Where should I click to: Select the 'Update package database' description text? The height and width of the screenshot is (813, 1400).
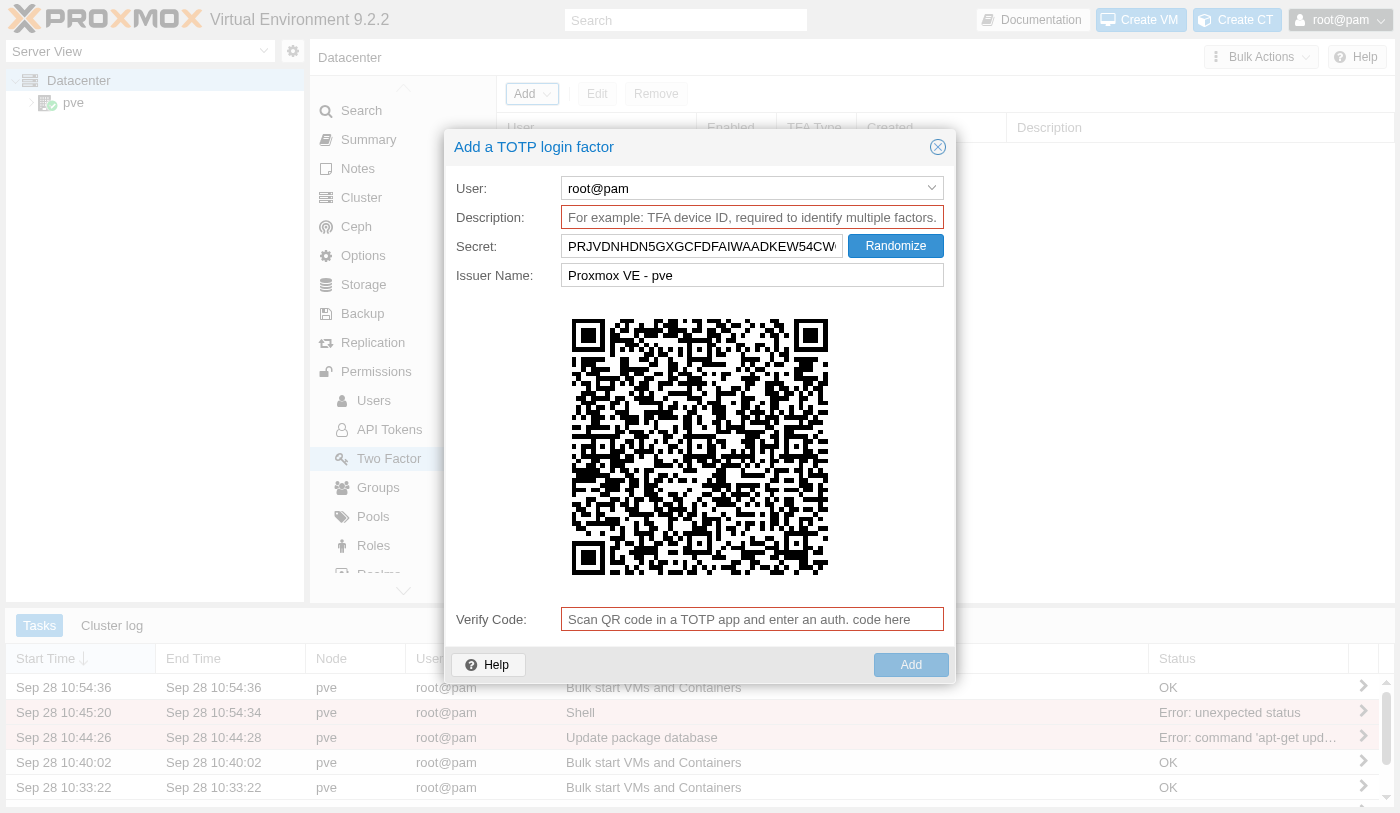[641, 738]
